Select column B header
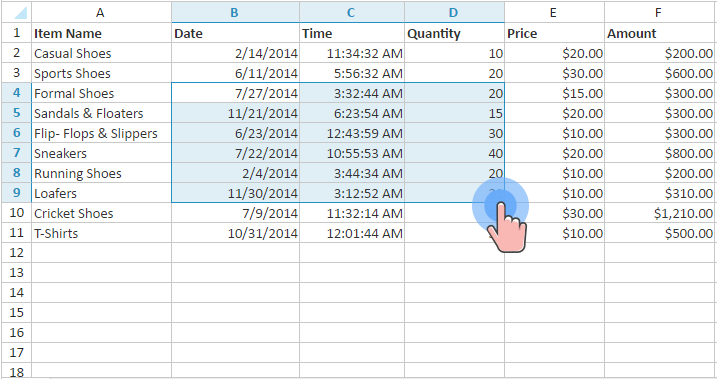The image size is (717, 379). [235, 12]
